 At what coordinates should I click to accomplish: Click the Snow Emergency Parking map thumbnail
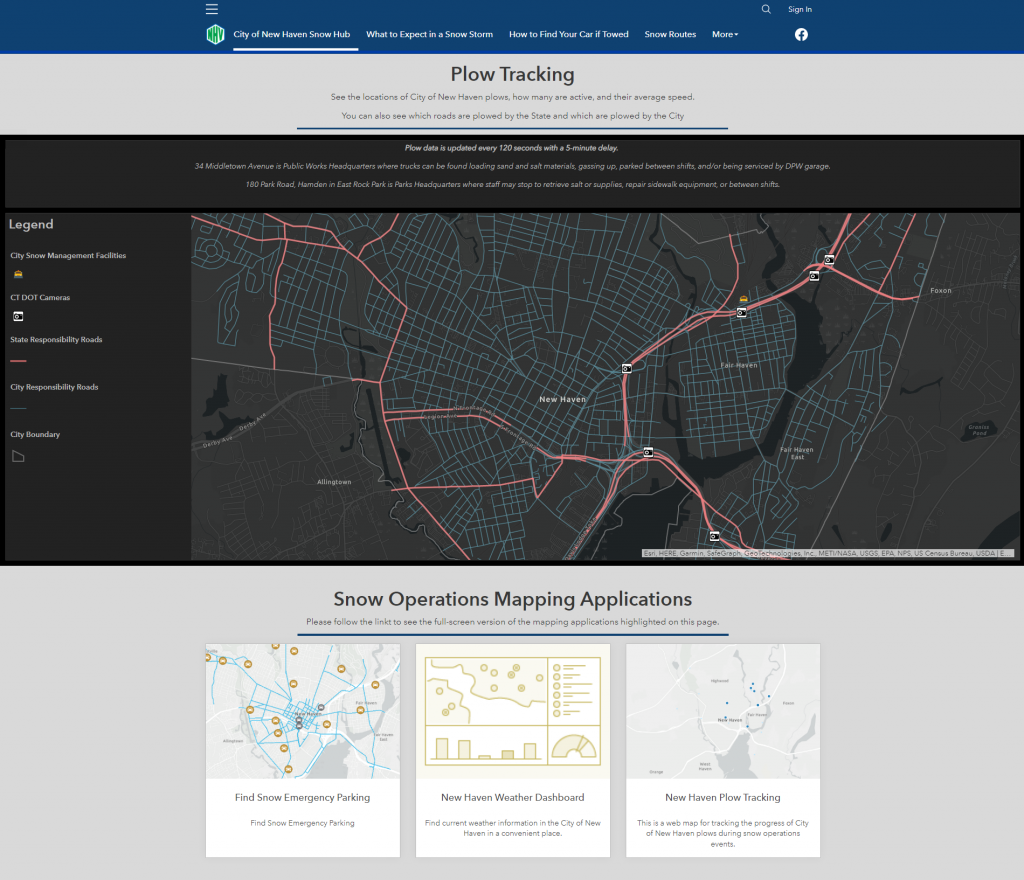click(302, 711)
